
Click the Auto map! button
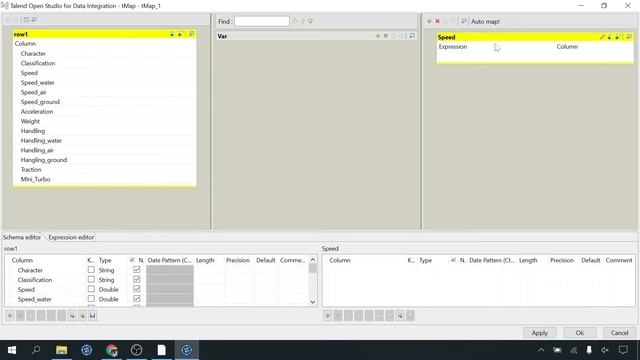485,21
